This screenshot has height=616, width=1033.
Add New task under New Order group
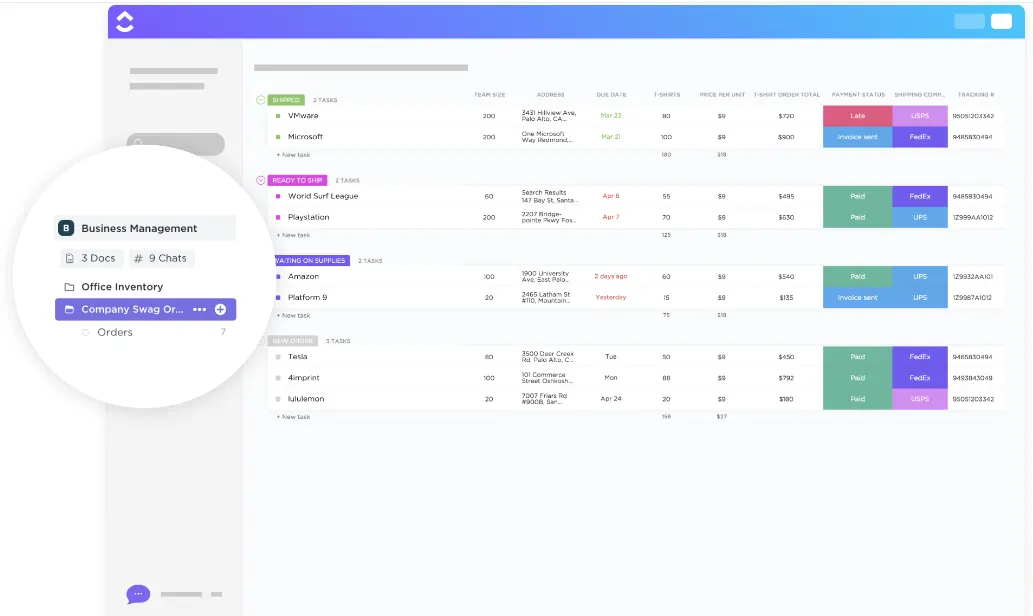293,417
